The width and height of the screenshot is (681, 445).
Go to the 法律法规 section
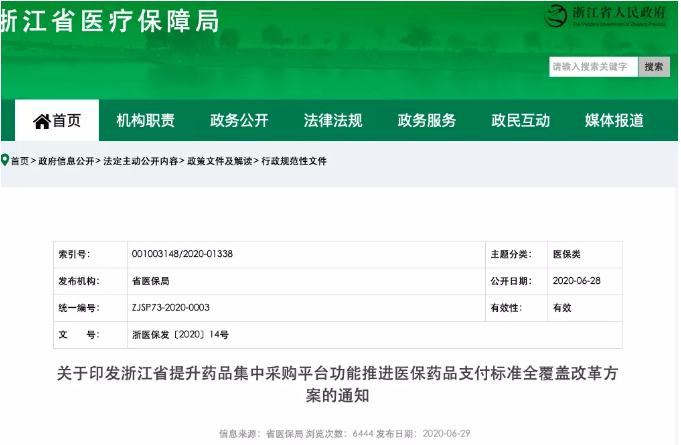pos(333,121)
